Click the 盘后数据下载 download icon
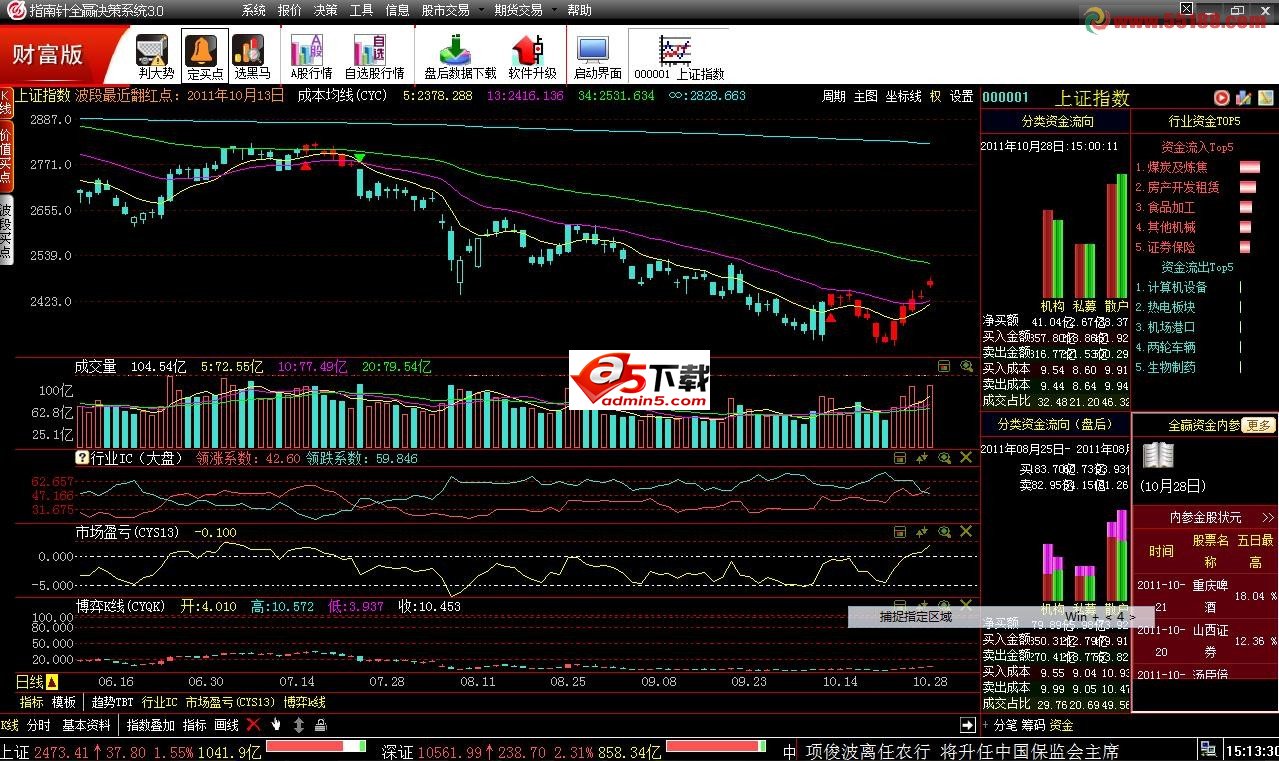This screenshot has height=761, width=1279. pyautogui.click(x=459, y=55)
